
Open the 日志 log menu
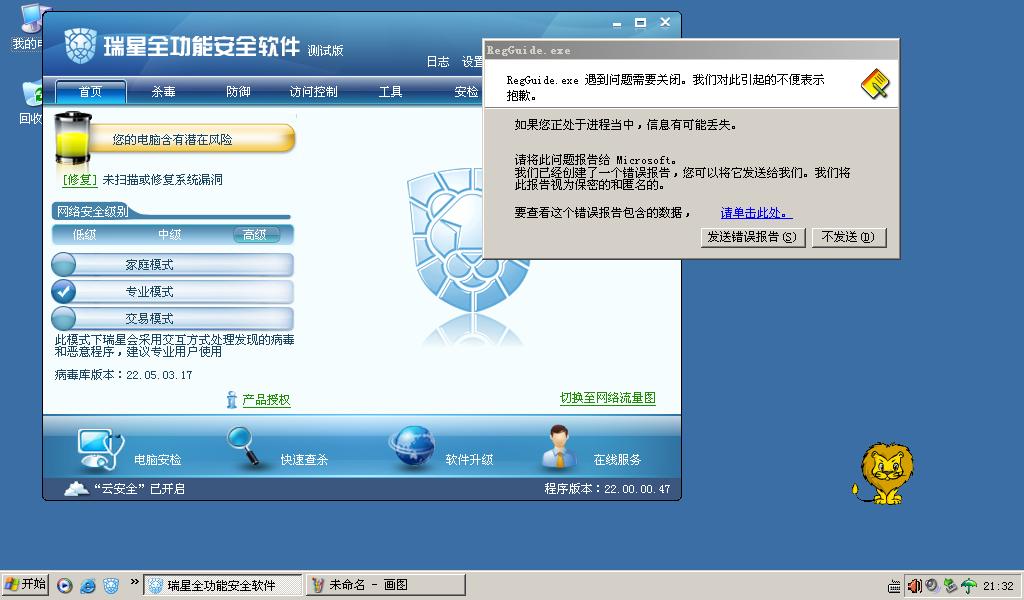tap(438, 61)
